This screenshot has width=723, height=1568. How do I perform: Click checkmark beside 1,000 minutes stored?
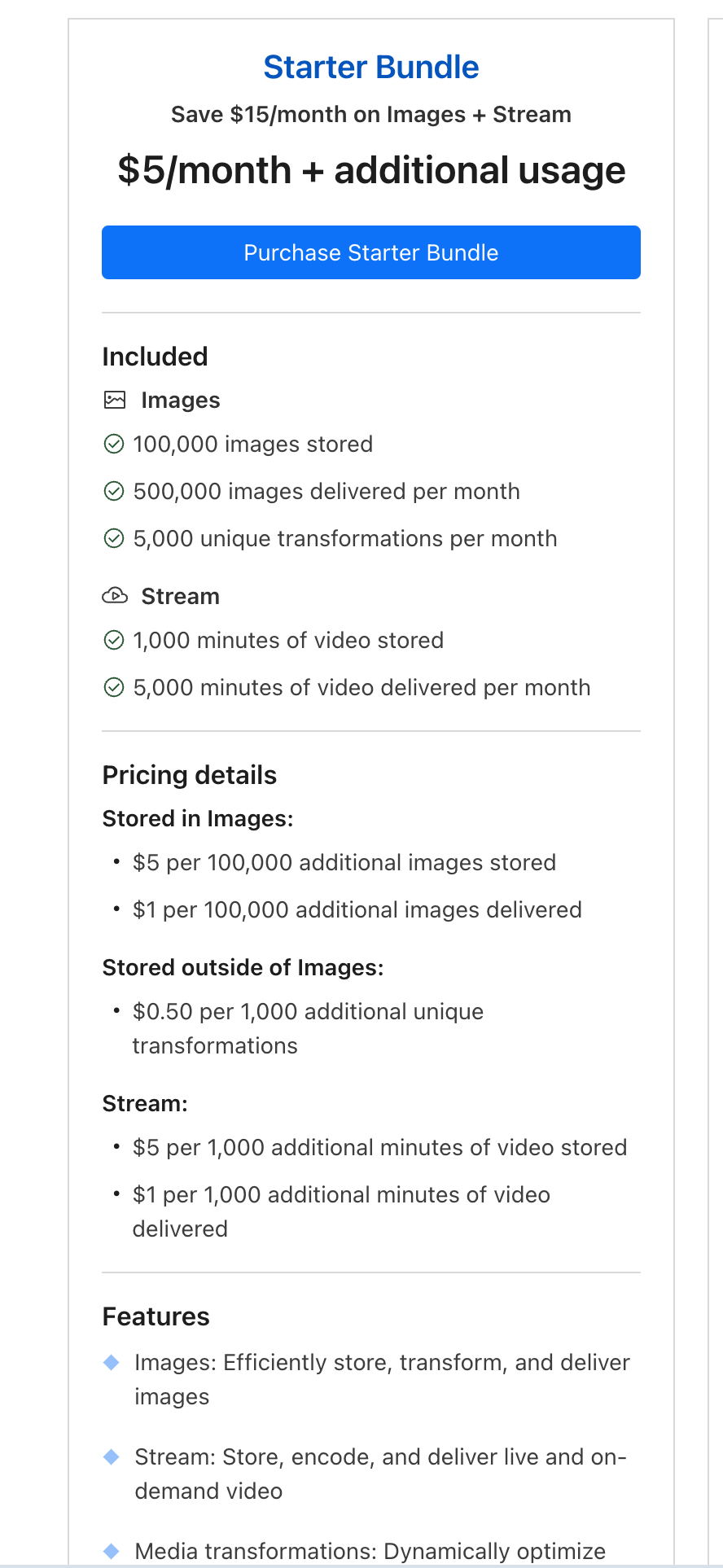click(x=114, y=640)
